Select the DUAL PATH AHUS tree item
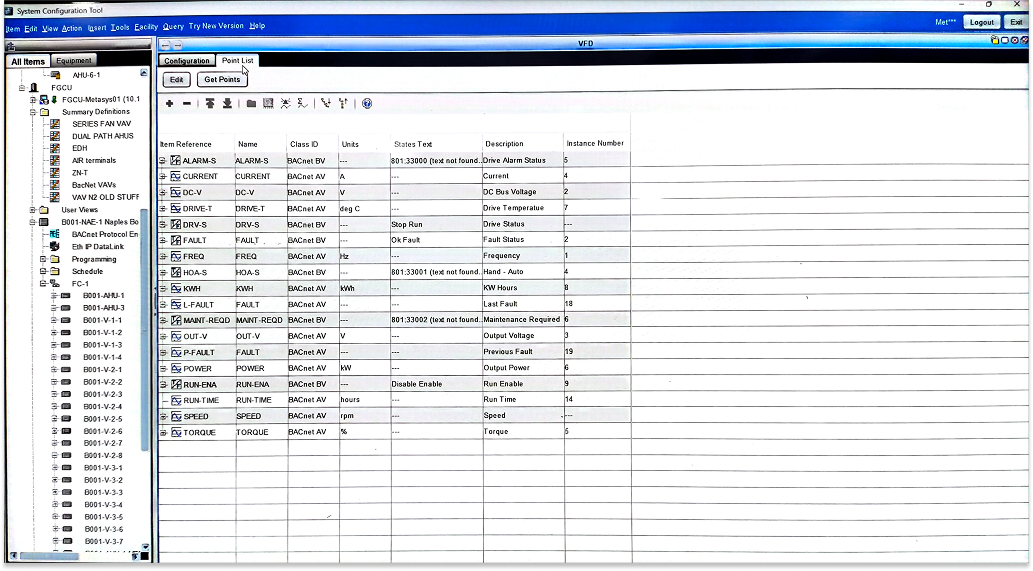 103,136
